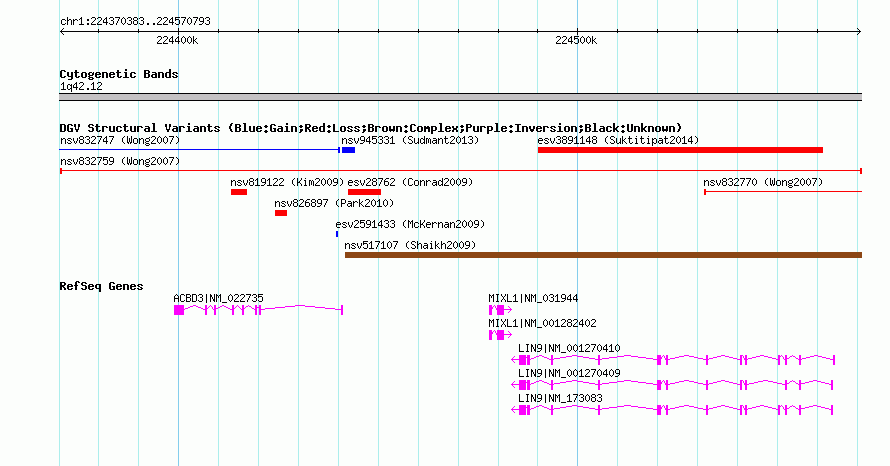Click the nsv832759 (Wong2007) label

[120, 161]
